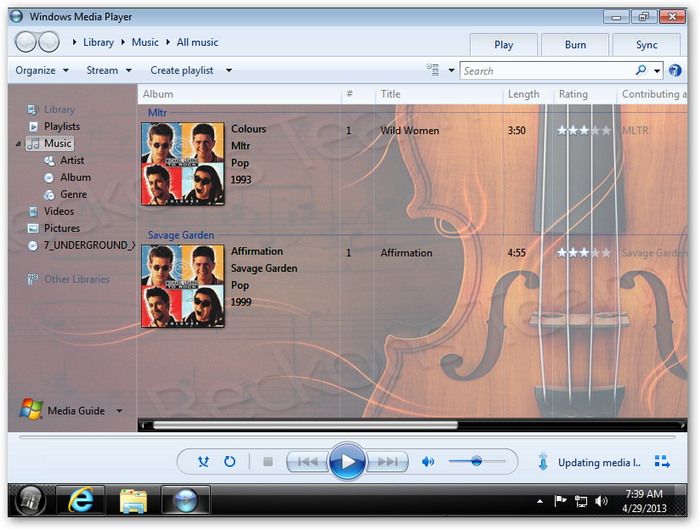Click the Colours album art thumbnail
The height and width of the screenshot is (530, 700).
pos(183,164)
